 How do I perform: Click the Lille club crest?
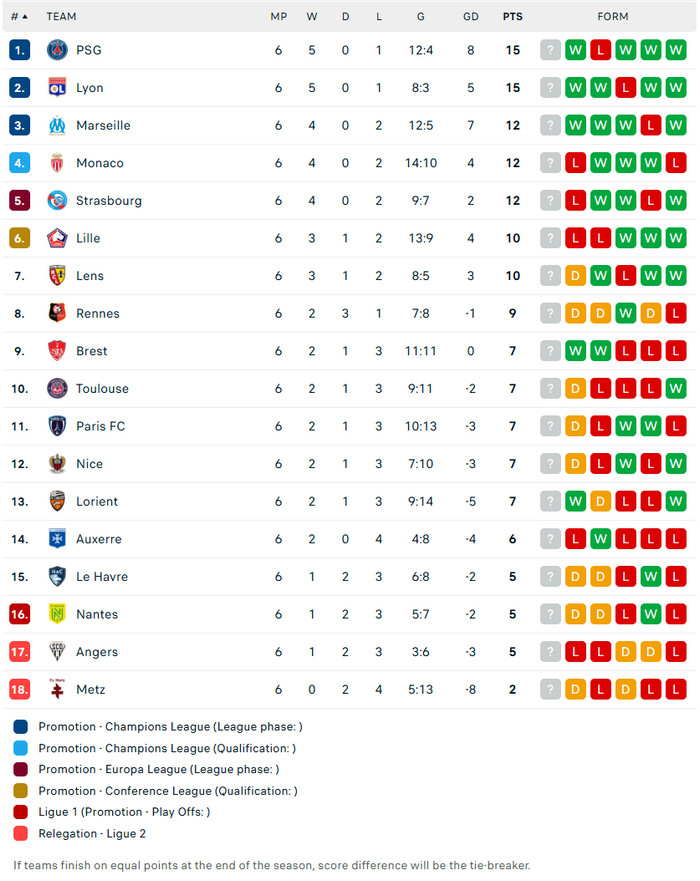point(57,238)
